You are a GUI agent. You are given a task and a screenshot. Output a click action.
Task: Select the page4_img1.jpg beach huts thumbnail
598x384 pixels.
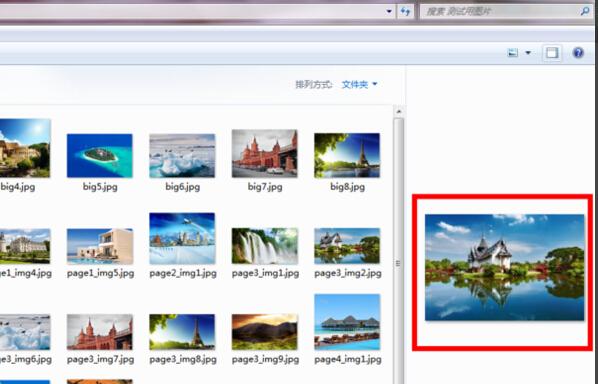tap(347, 322)
